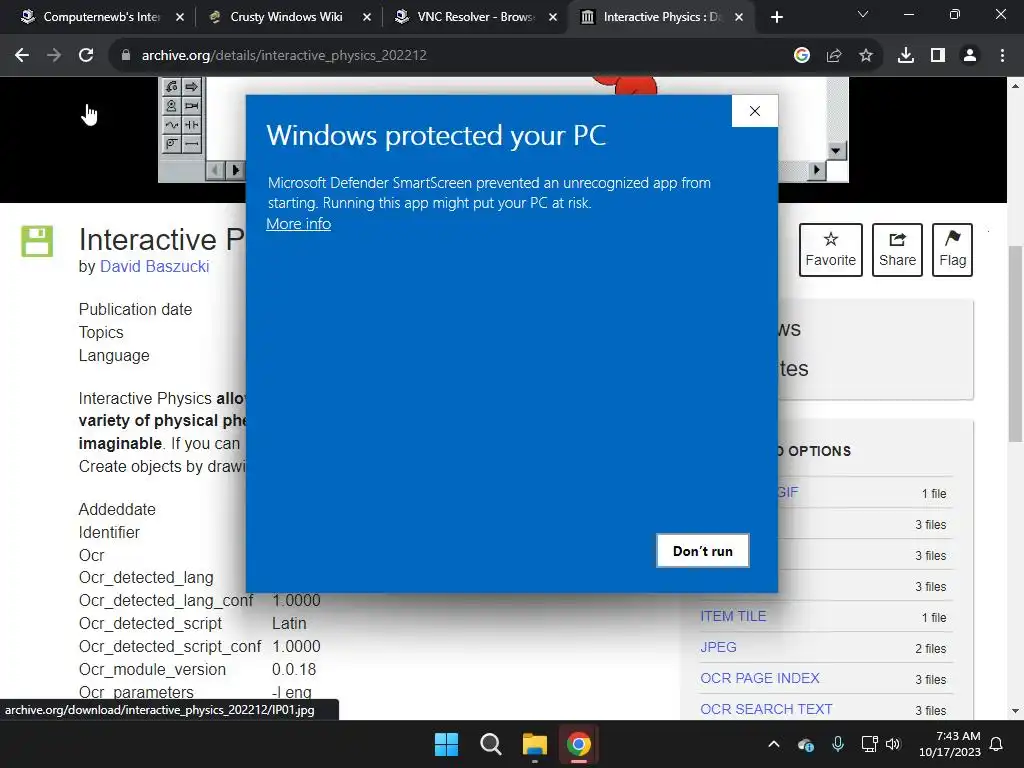Expand the hidden system tray icons
The width and height of the screenshot is (1024, 768).
(x=774, y=744)
